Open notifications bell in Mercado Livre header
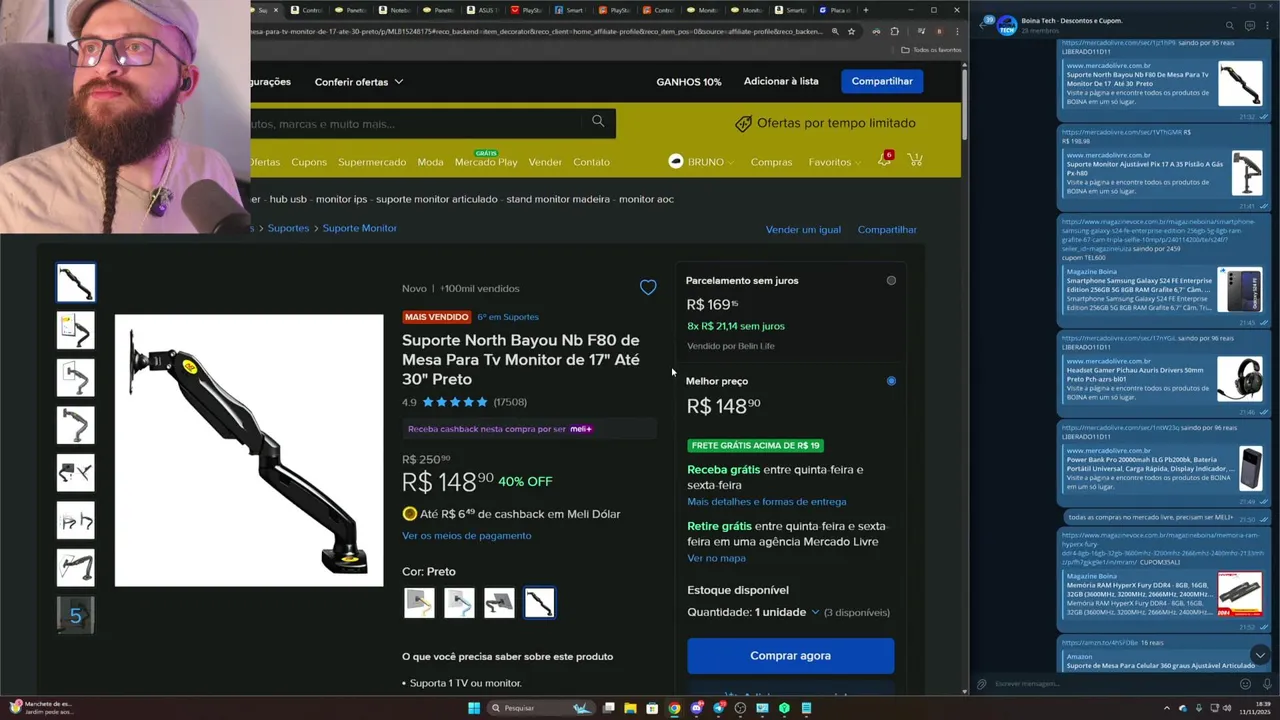Screen dimensions: 1280x720 coord(884,160)
